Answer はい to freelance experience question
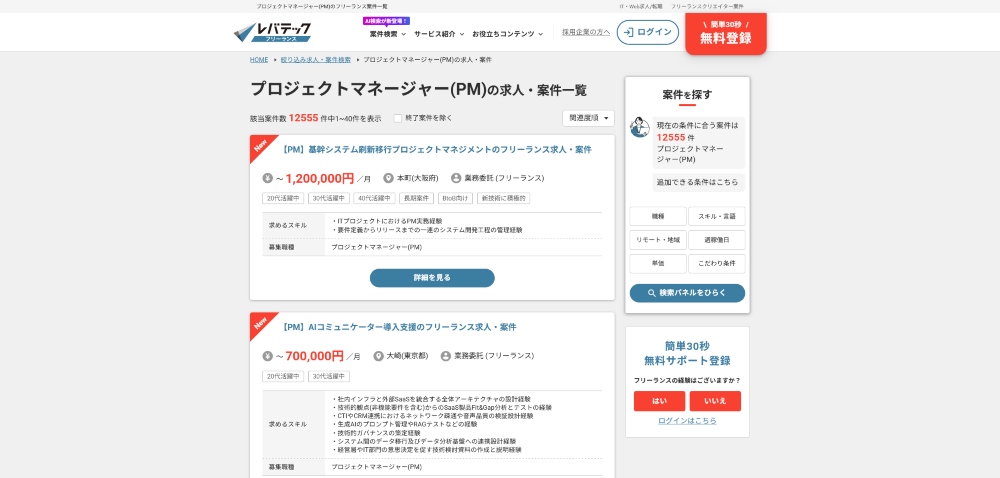1000x478 pixels. coord(659,401)
